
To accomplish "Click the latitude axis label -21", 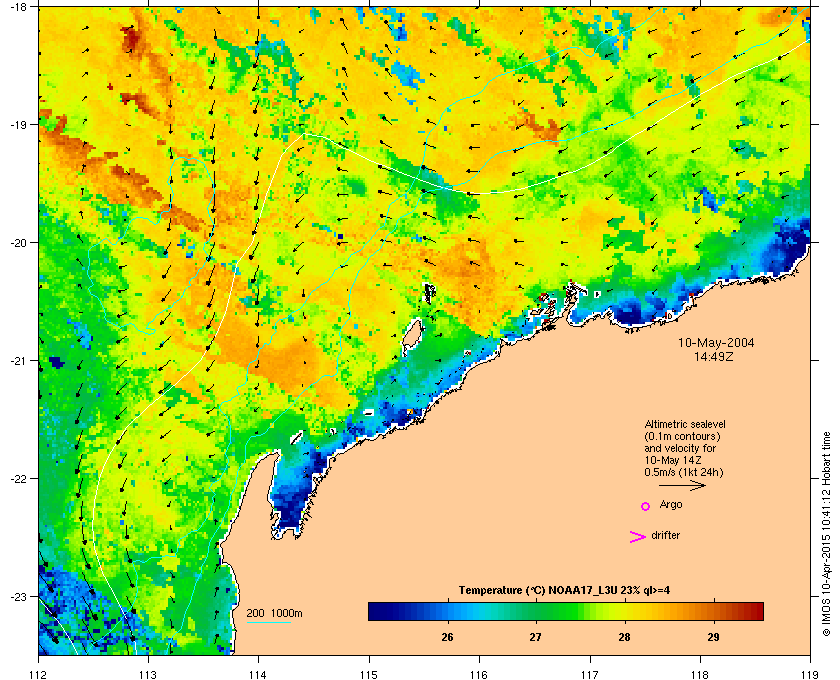I will click(19, 361).
